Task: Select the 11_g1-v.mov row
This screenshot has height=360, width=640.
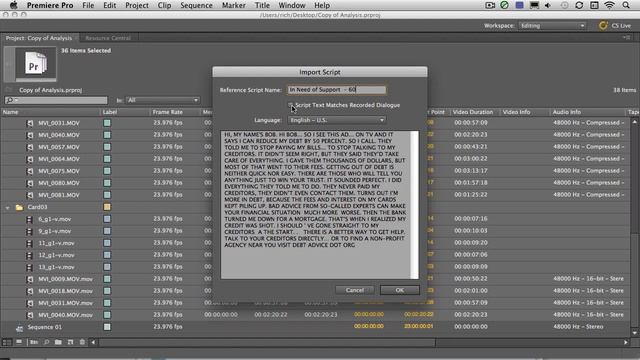Action: point(315,243)
